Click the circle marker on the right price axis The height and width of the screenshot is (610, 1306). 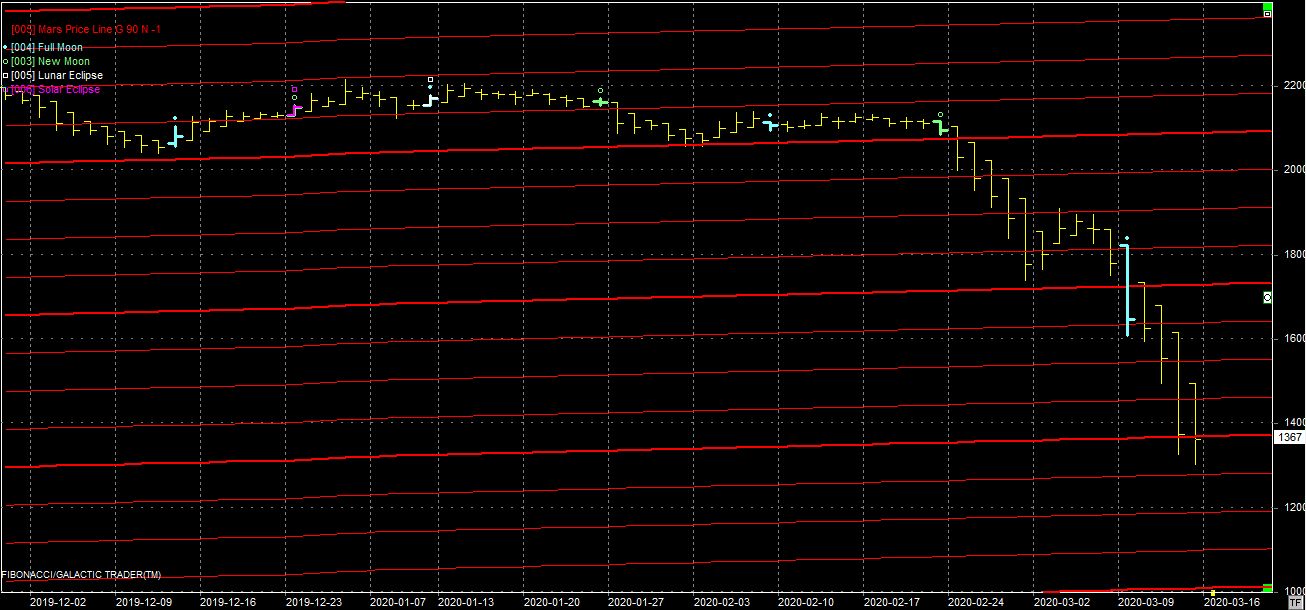[x=1267, y=298]
